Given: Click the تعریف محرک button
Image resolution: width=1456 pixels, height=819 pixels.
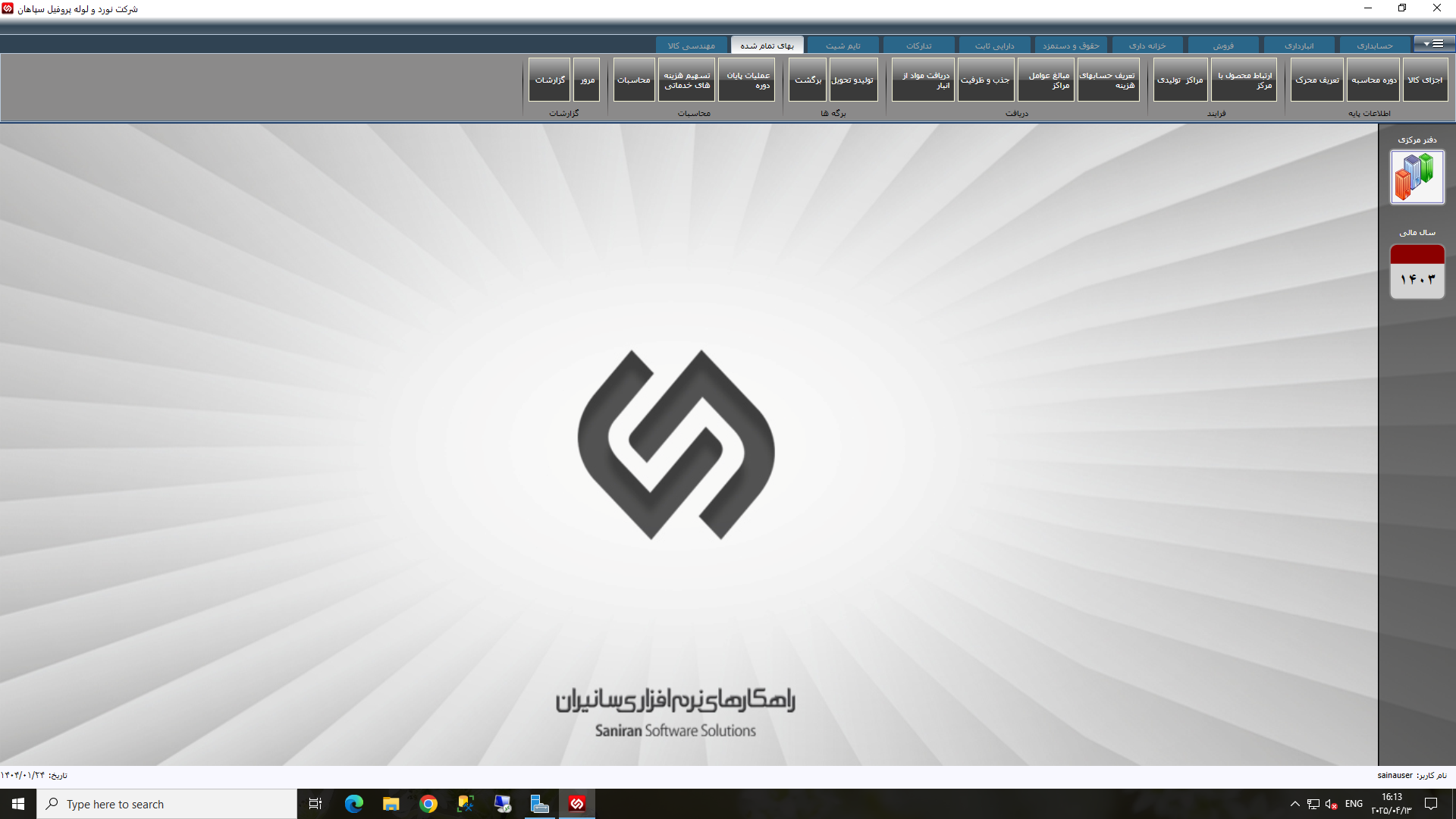Looking at the screenshot, I should click(1316, 79).
